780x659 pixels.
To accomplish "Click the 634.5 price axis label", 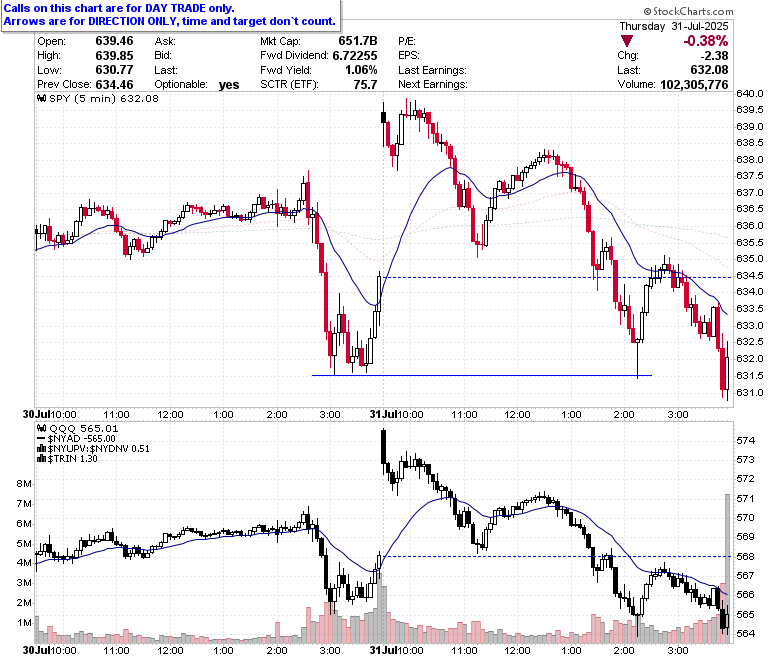I will click(x=750, y=276).
